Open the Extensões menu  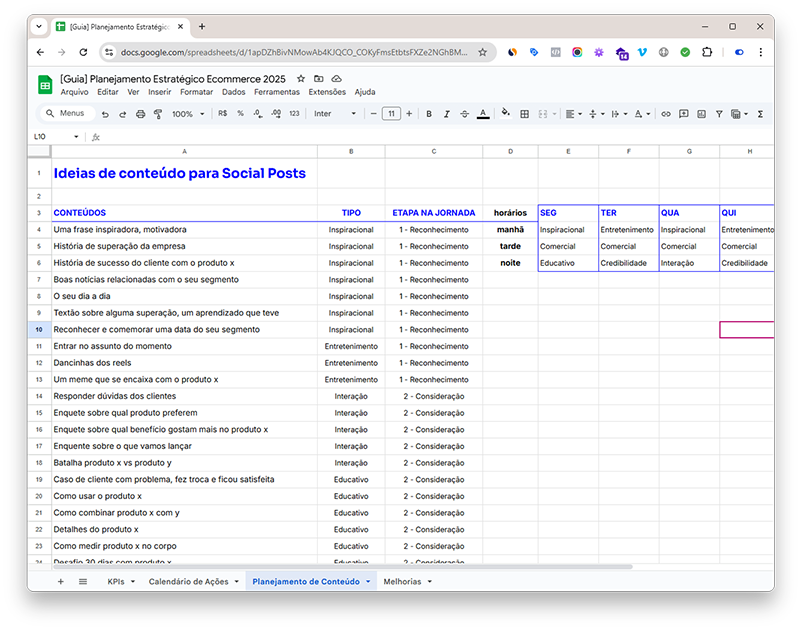pyautogui.click(x=327, y=92)
